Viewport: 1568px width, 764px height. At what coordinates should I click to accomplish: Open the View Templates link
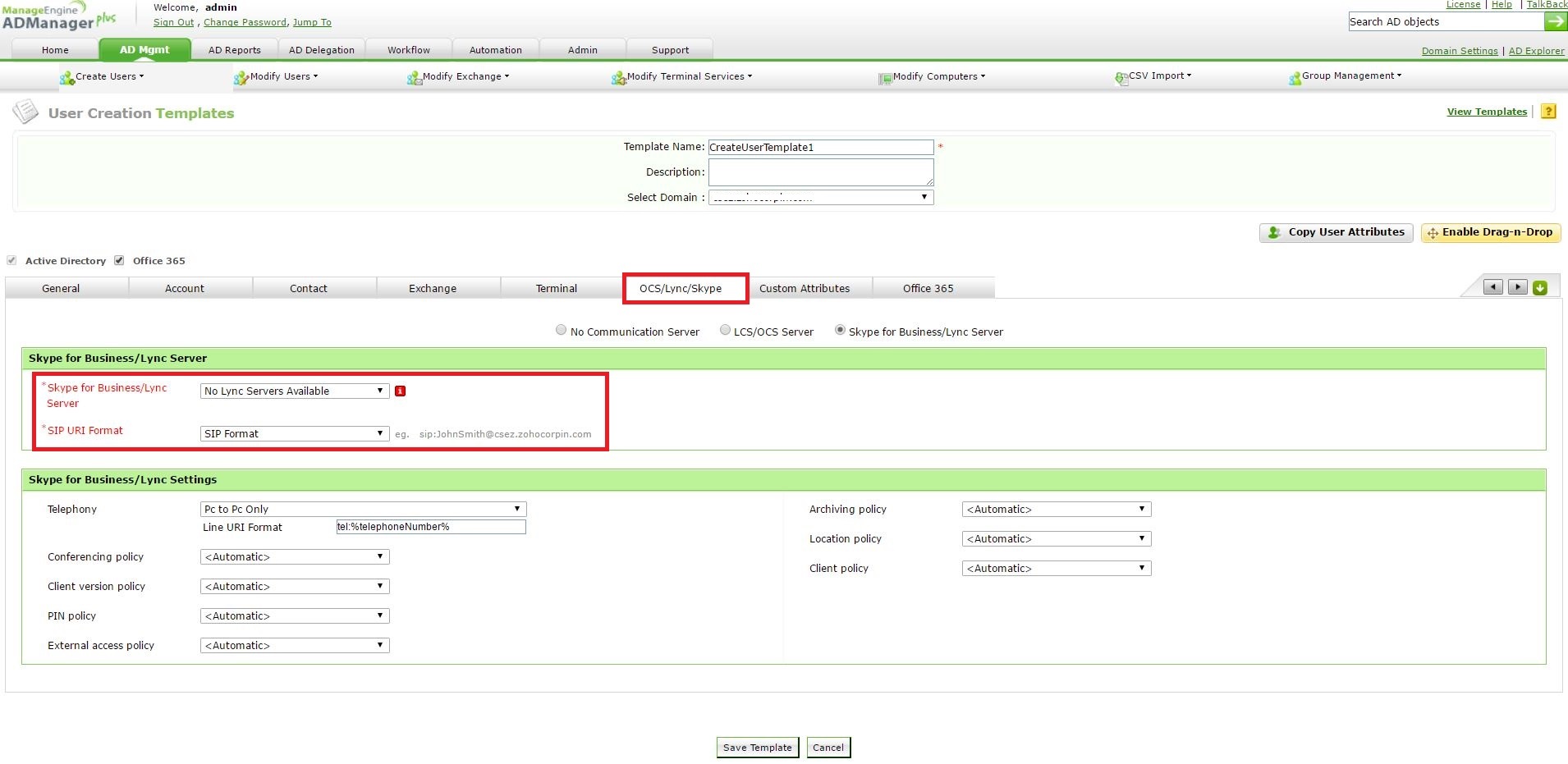1487,112
